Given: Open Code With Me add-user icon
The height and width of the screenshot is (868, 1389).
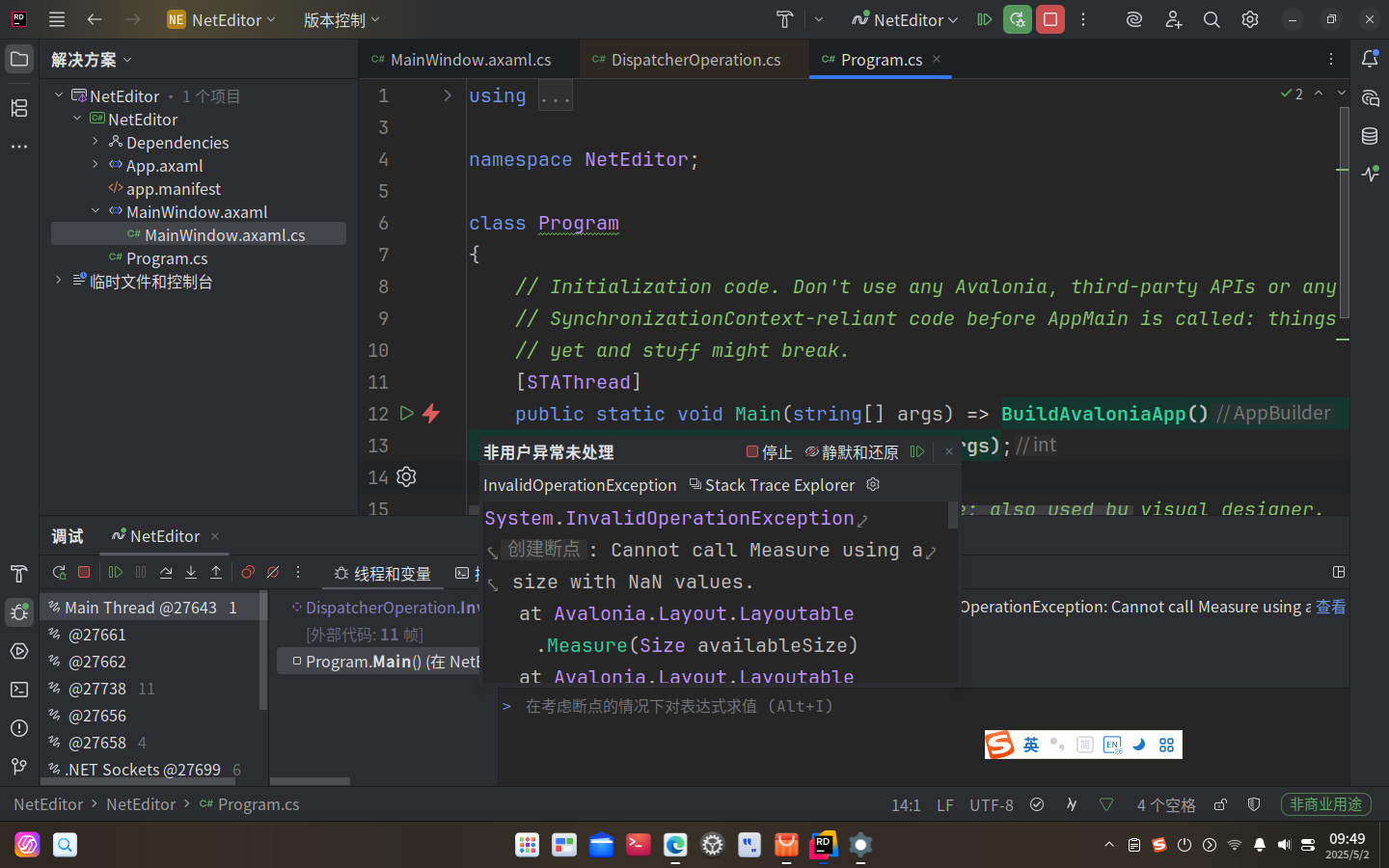Looking at the screenshot, I should point(1173,19).
